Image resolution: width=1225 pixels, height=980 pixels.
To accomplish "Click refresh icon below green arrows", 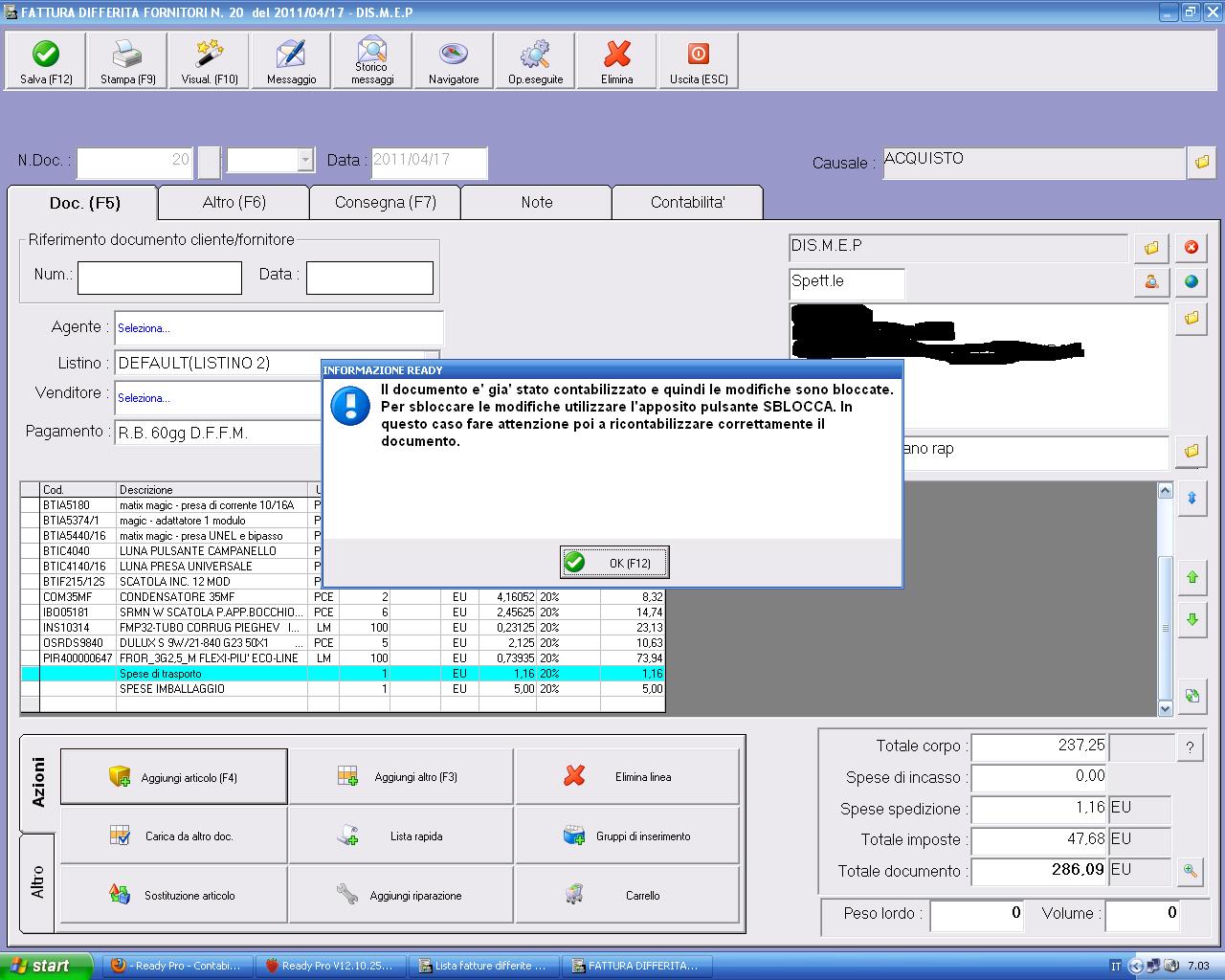I will (x=1192, y=696).
